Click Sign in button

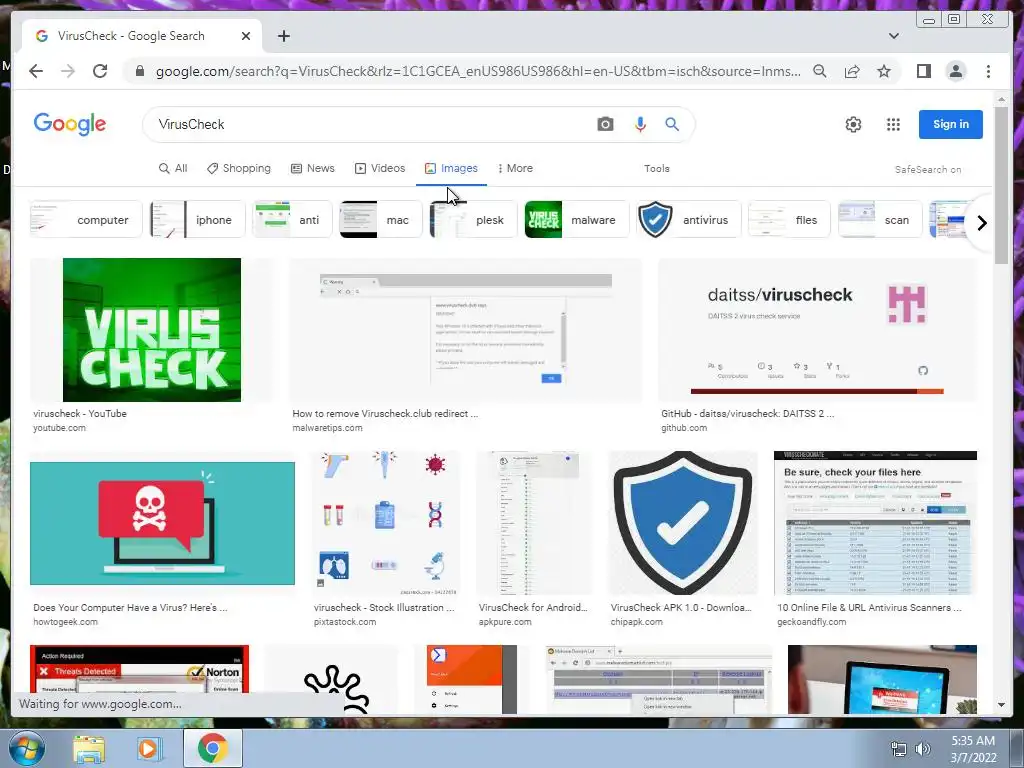[x=950, y=124]
